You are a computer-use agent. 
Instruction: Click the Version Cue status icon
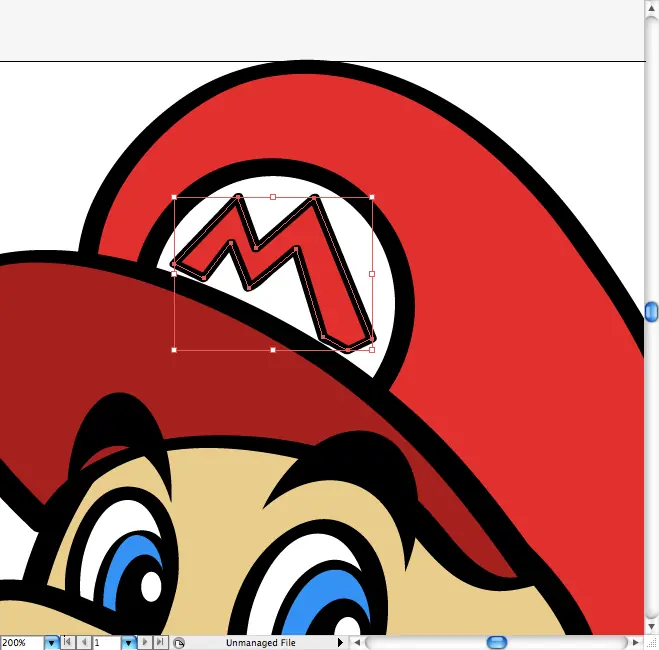pyautogui.click(x=179, y=642)
